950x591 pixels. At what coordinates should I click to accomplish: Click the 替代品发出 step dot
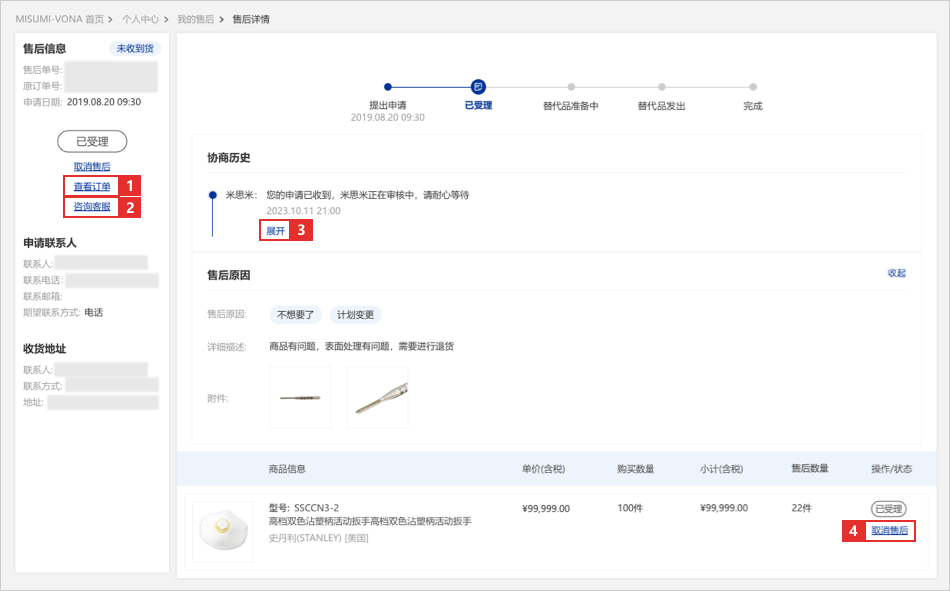point(662,87)
